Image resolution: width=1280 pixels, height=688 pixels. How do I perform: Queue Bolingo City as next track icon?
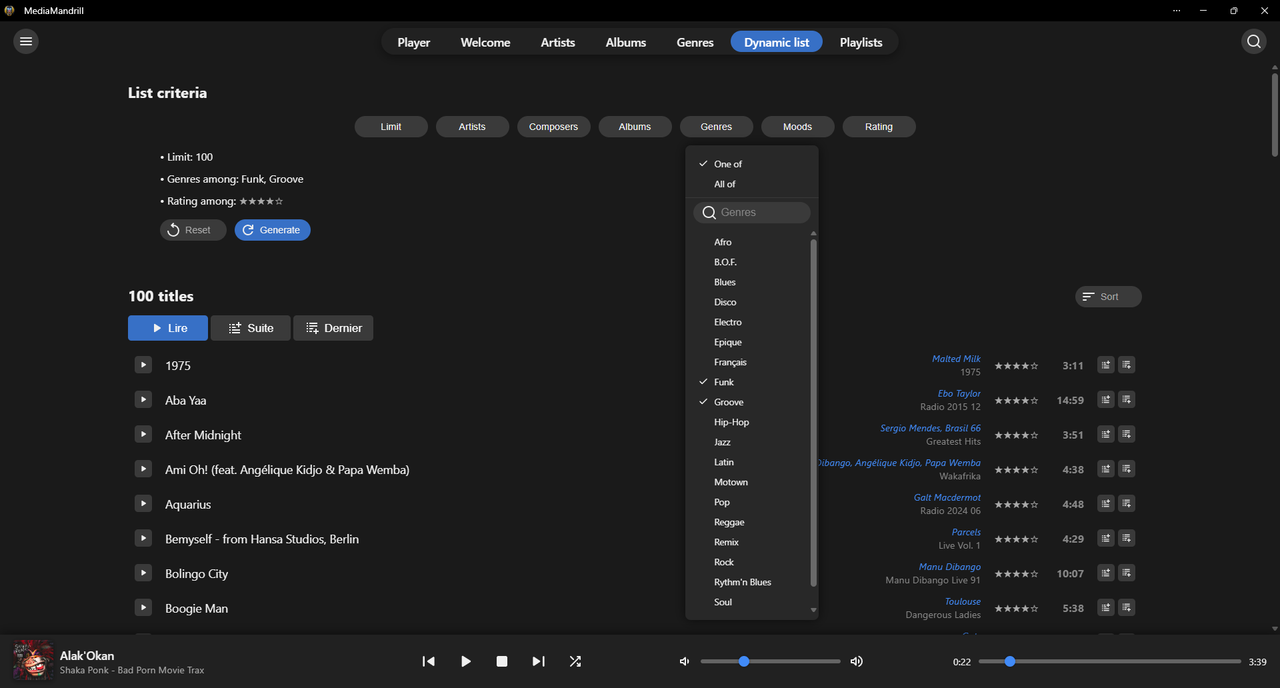1106,573
